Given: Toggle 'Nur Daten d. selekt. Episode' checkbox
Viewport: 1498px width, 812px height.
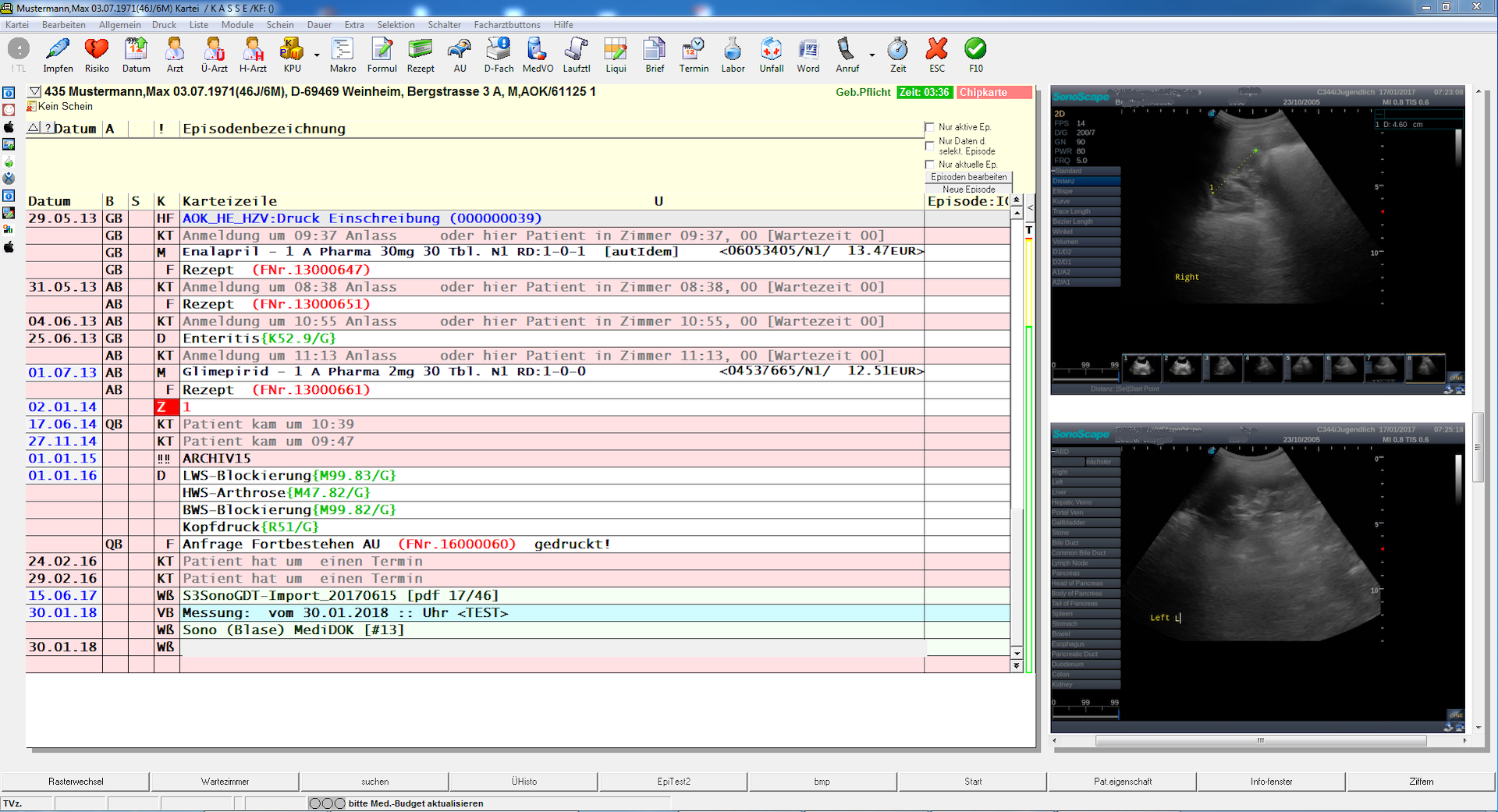Looking at the screenshot, I should (x=929, y=146).
